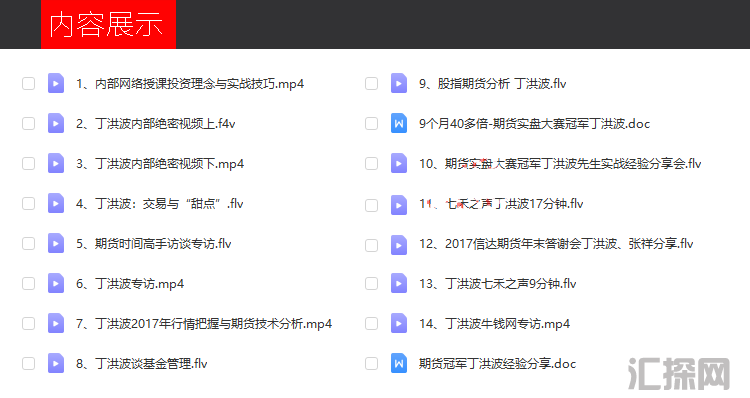Select checkbox for 13、丁洪波七禾之声9分钟.flv
This screenshot has width=750, height=398.
coord(372,283)
